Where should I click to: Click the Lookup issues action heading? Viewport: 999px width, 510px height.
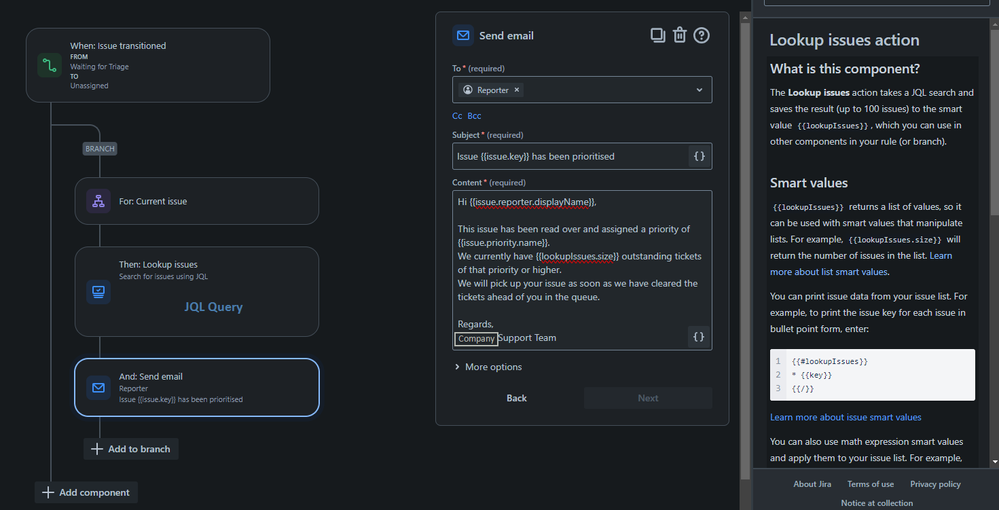(x=844, y=40)
